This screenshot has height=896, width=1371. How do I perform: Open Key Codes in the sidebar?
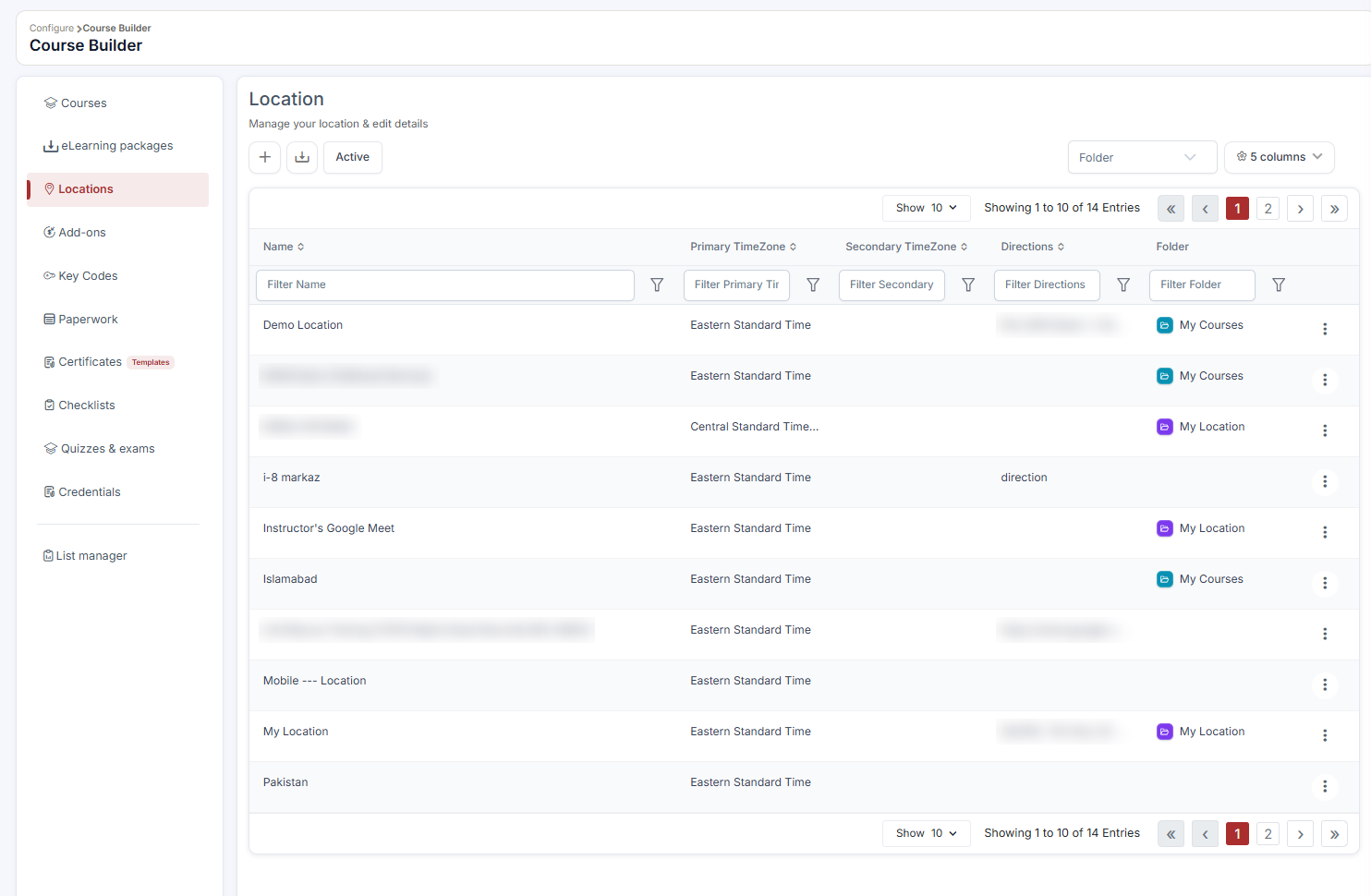[x=118, y=276]
